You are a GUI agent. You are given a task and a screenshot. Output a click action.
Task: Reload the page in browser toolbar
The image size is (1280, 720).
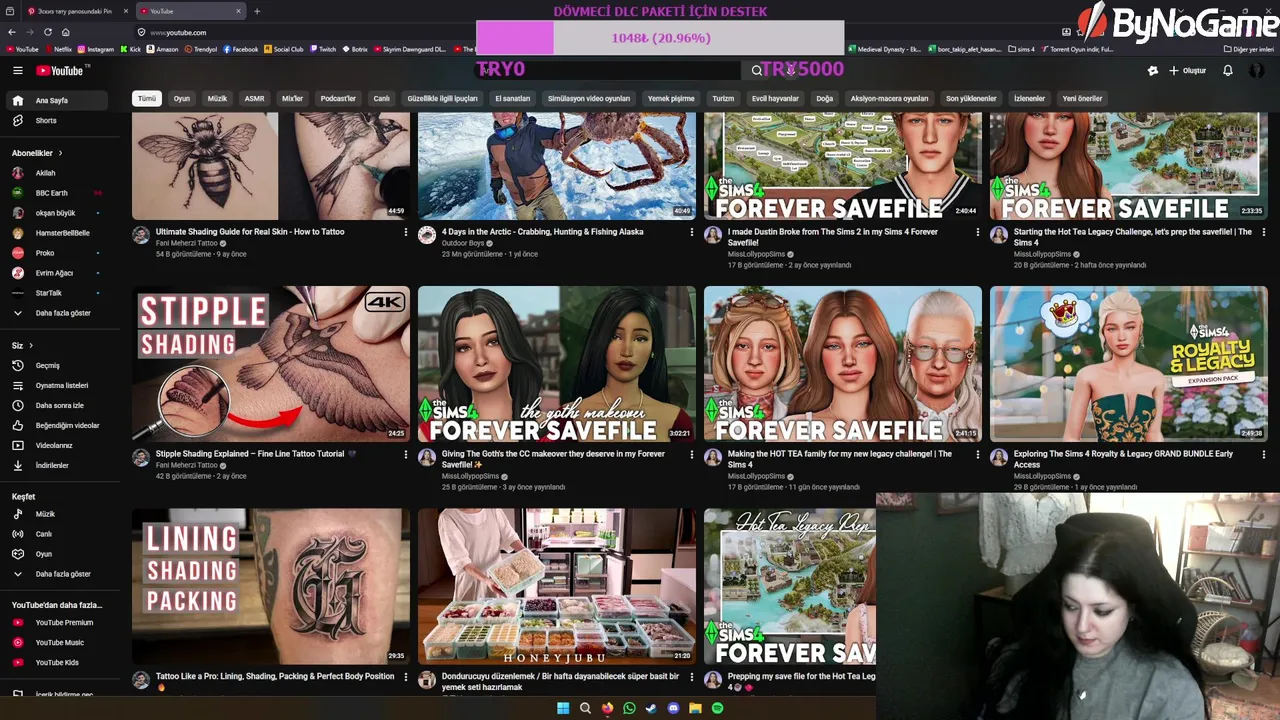(47, 32)
